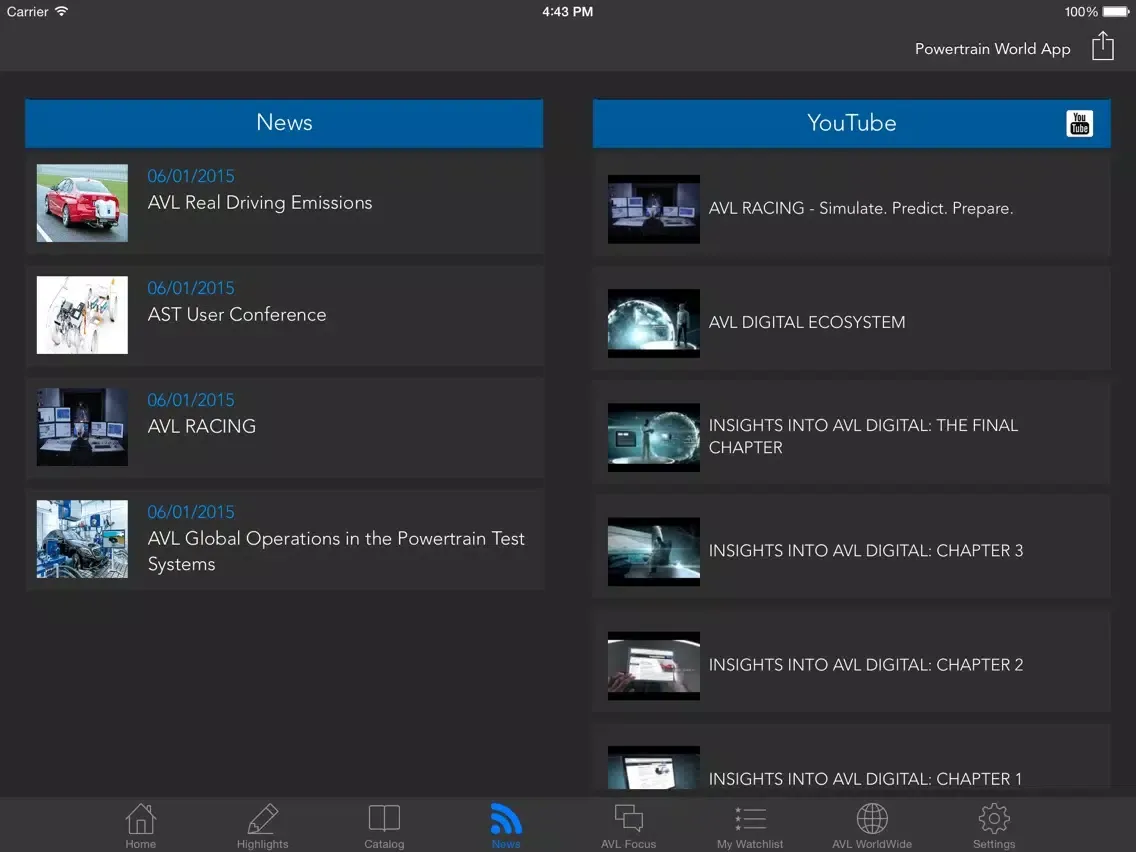1136x852 pixels.
Task: Open the Catalog book icon
Action: tap(384, 818)
